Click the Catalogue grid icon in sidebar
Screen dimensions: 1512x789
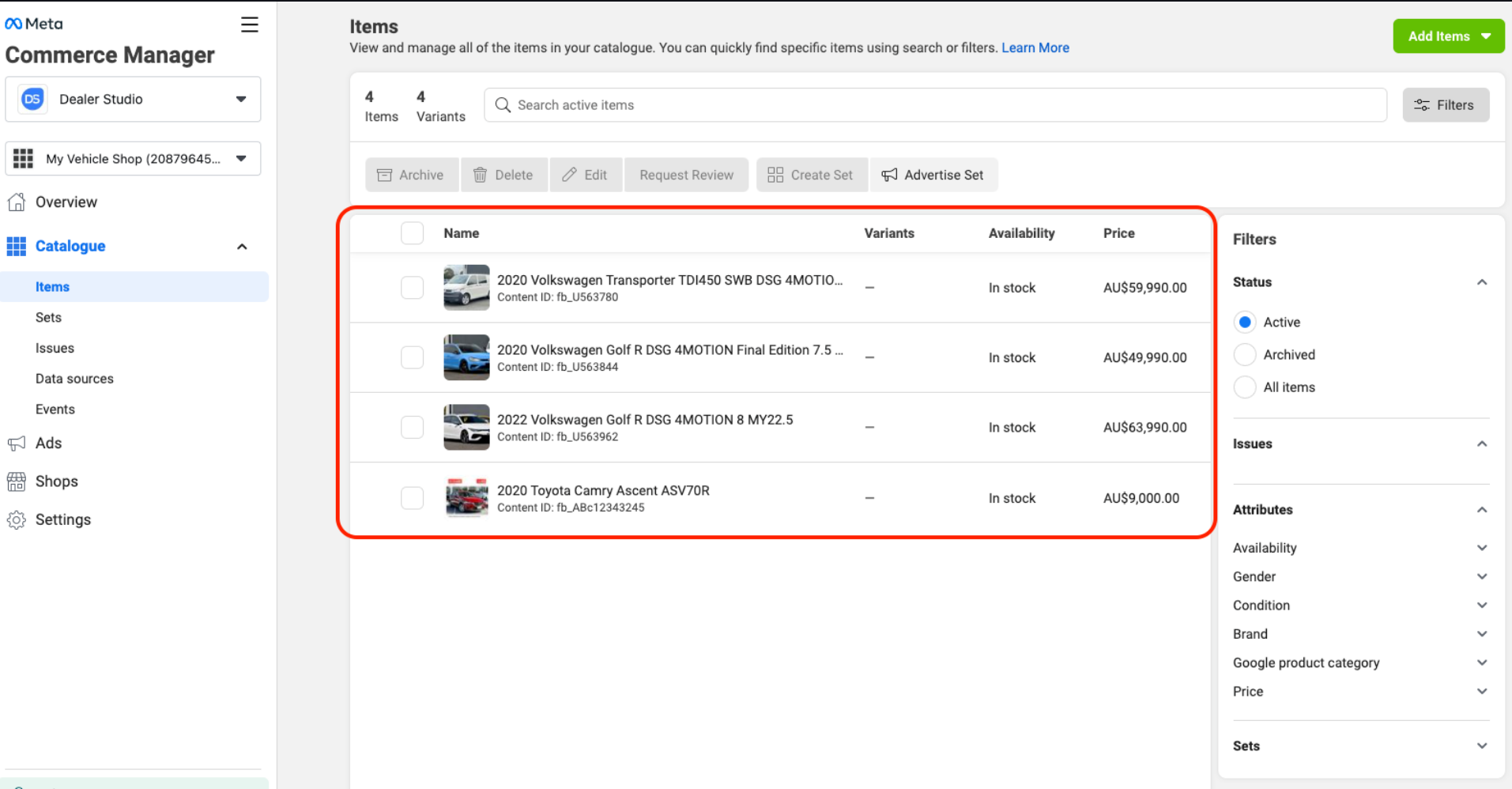[x=16, y=246]
